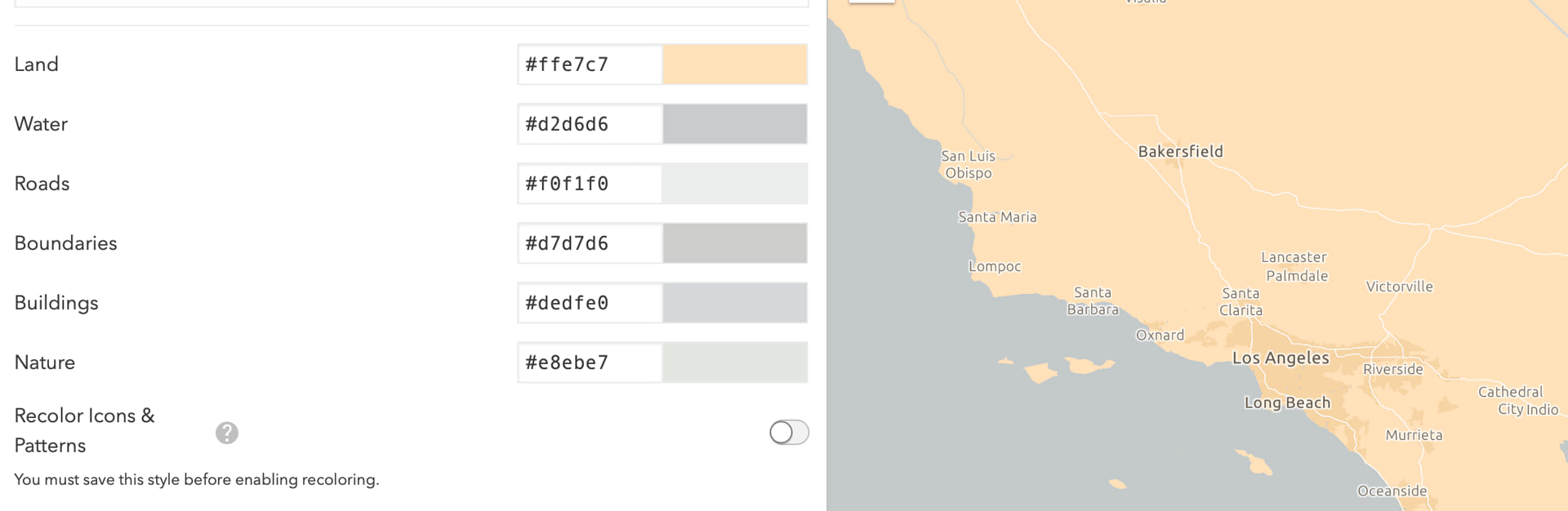Click the Santa Barbara label on the map

[1093, 301]
